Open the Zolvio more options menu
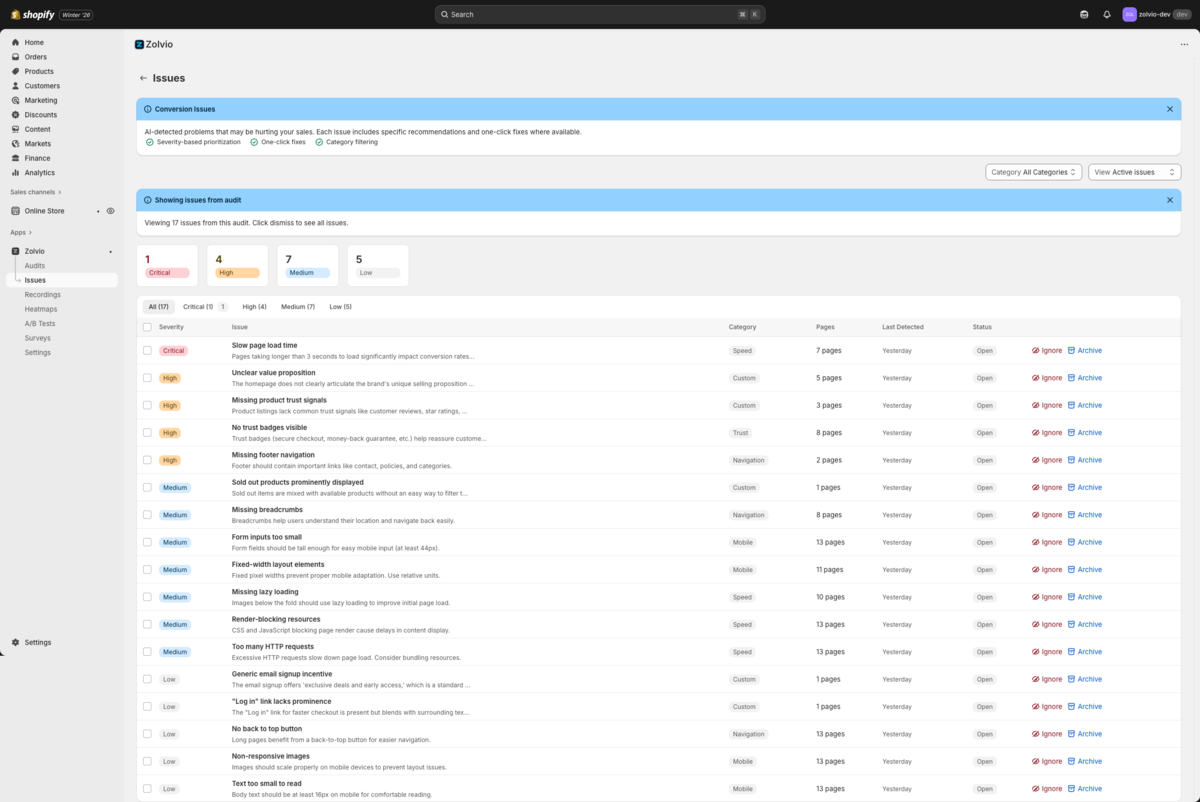This screenshot has width=1200, height=802. [x=1184, y=44]
